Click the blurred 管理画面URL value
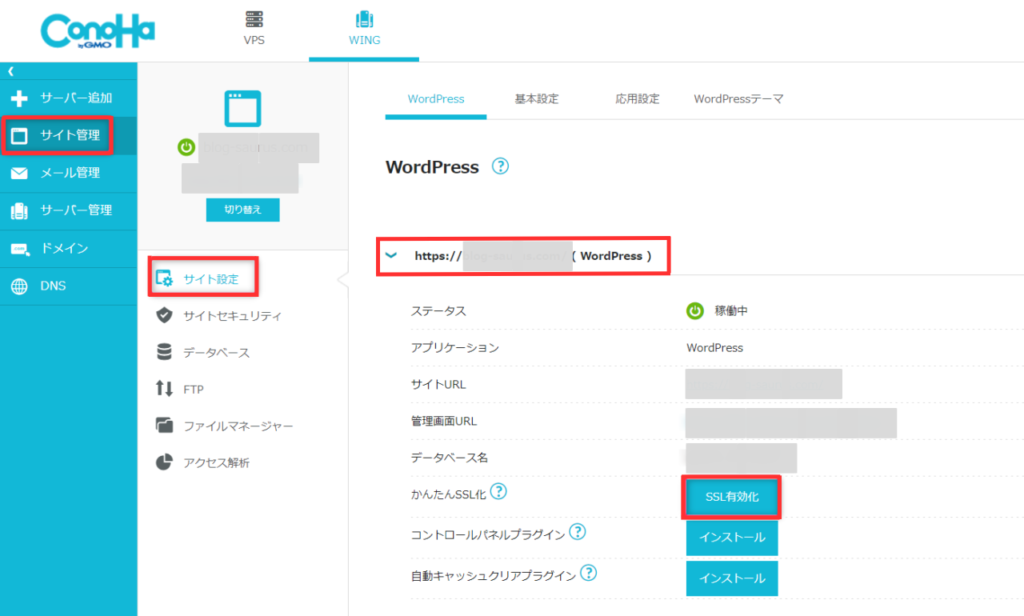The image size is (1024, 616). (x=791, y=423)
